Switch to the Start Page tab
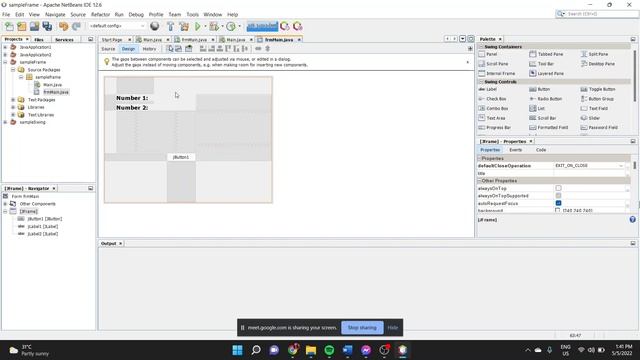The height and width of the screenshot is (360, 640). 112,40
